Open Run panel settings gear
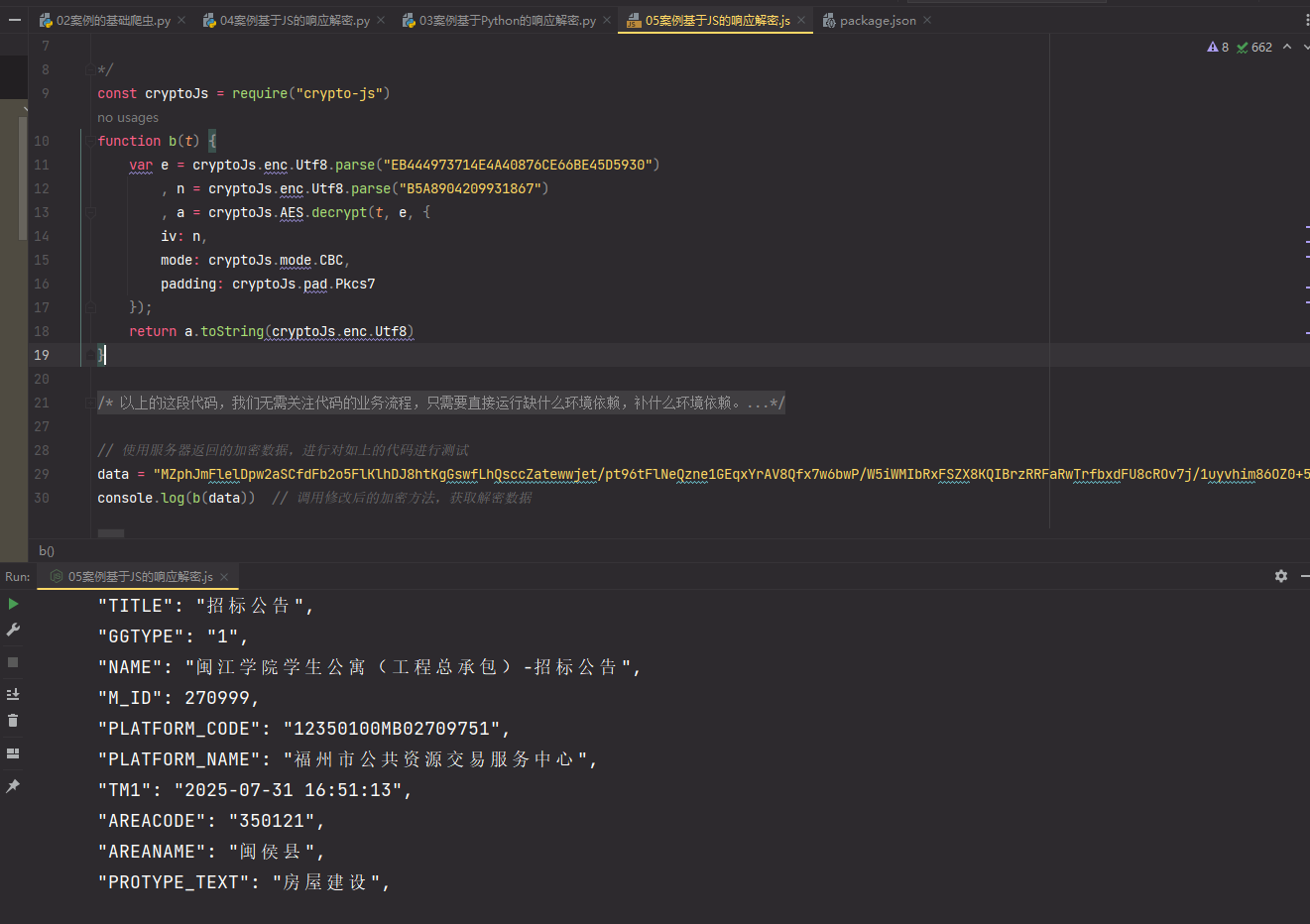Screen dimensions: 1310x924 1281,576
